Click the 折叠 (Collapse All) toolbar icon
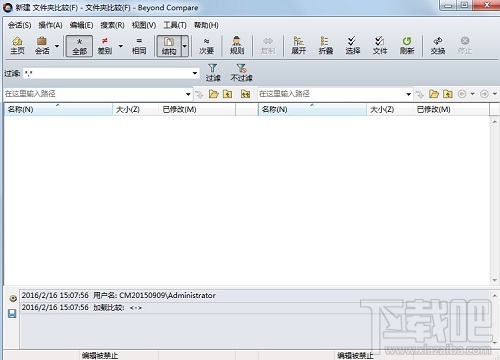 coord(326,46)
